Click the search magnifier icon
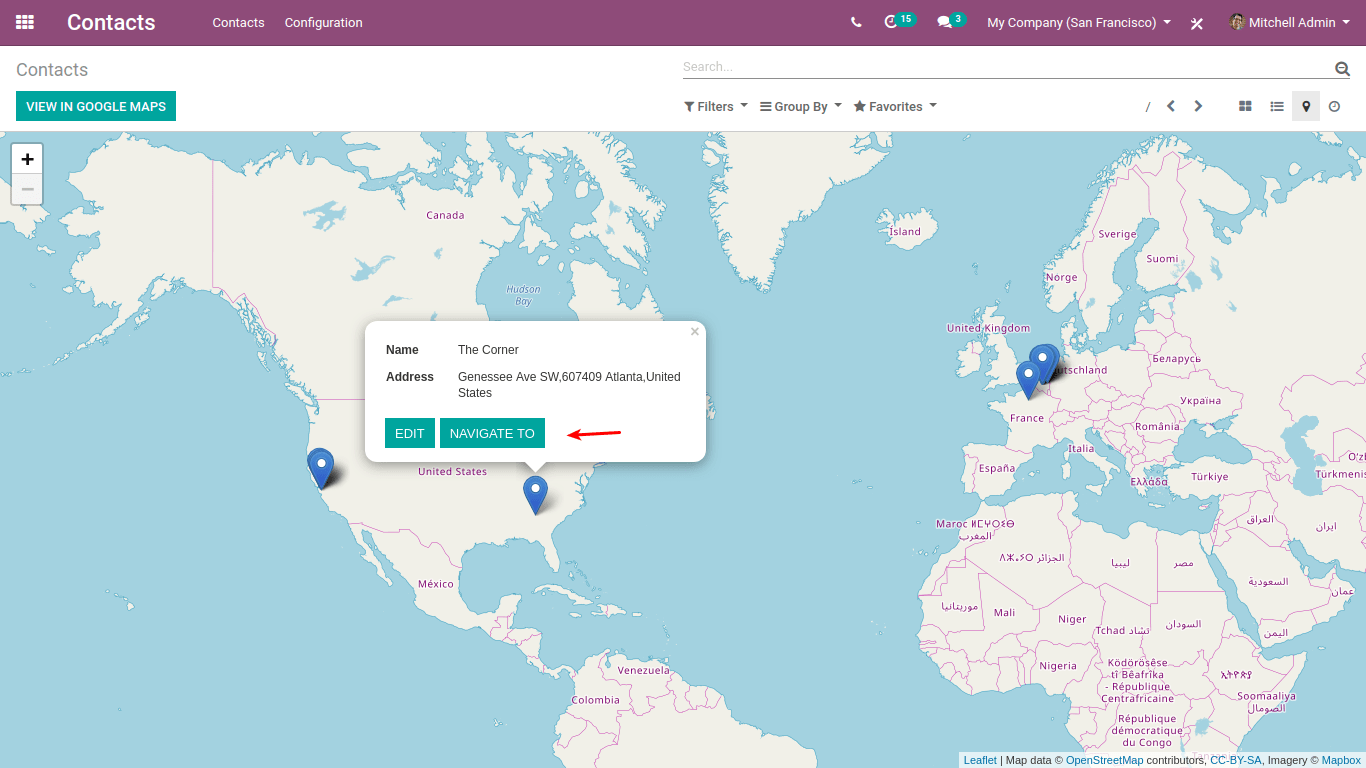This screenshot has height=768, width=1366. tap(1342, 68)
